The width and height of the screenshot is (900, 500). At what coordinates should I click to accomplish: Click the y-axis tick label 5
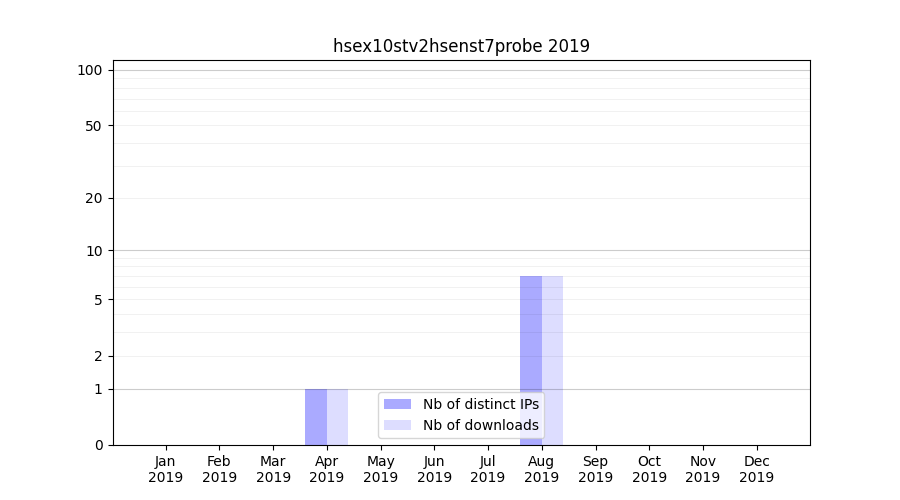(x=98, y=300)
